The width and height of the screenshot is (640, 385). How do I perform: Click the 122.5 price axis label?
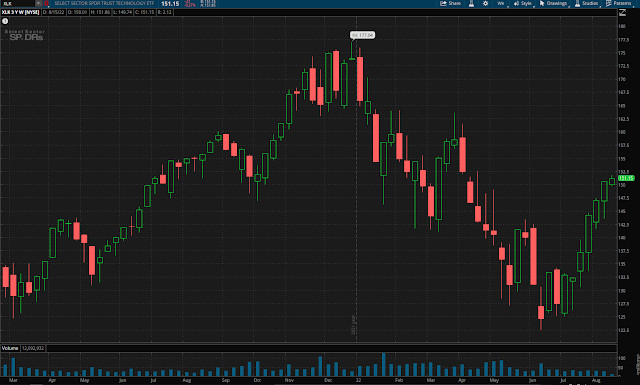pos(624,330)
